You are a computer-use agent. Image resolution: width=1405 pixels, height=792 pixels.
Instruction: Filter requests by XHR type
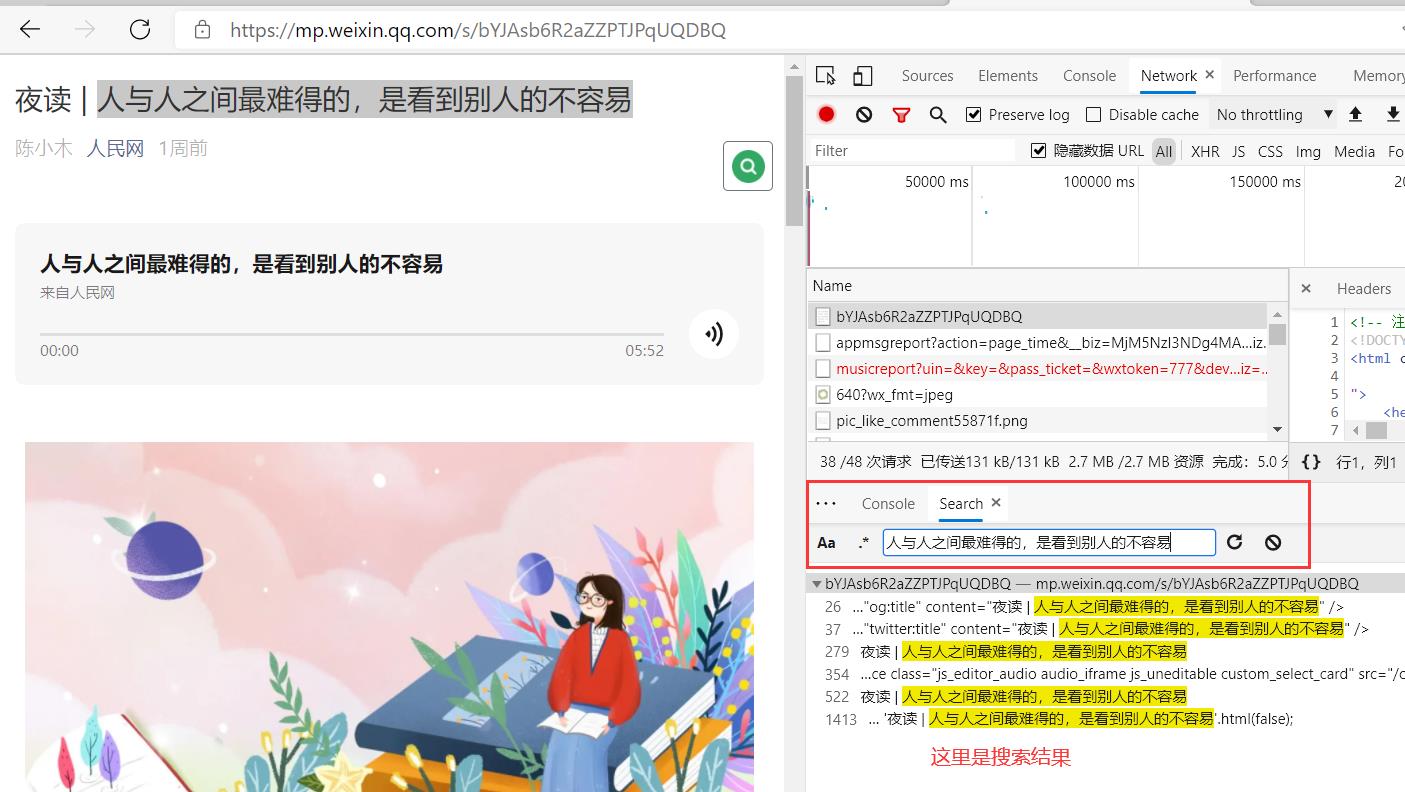(x=1205, y=151)
